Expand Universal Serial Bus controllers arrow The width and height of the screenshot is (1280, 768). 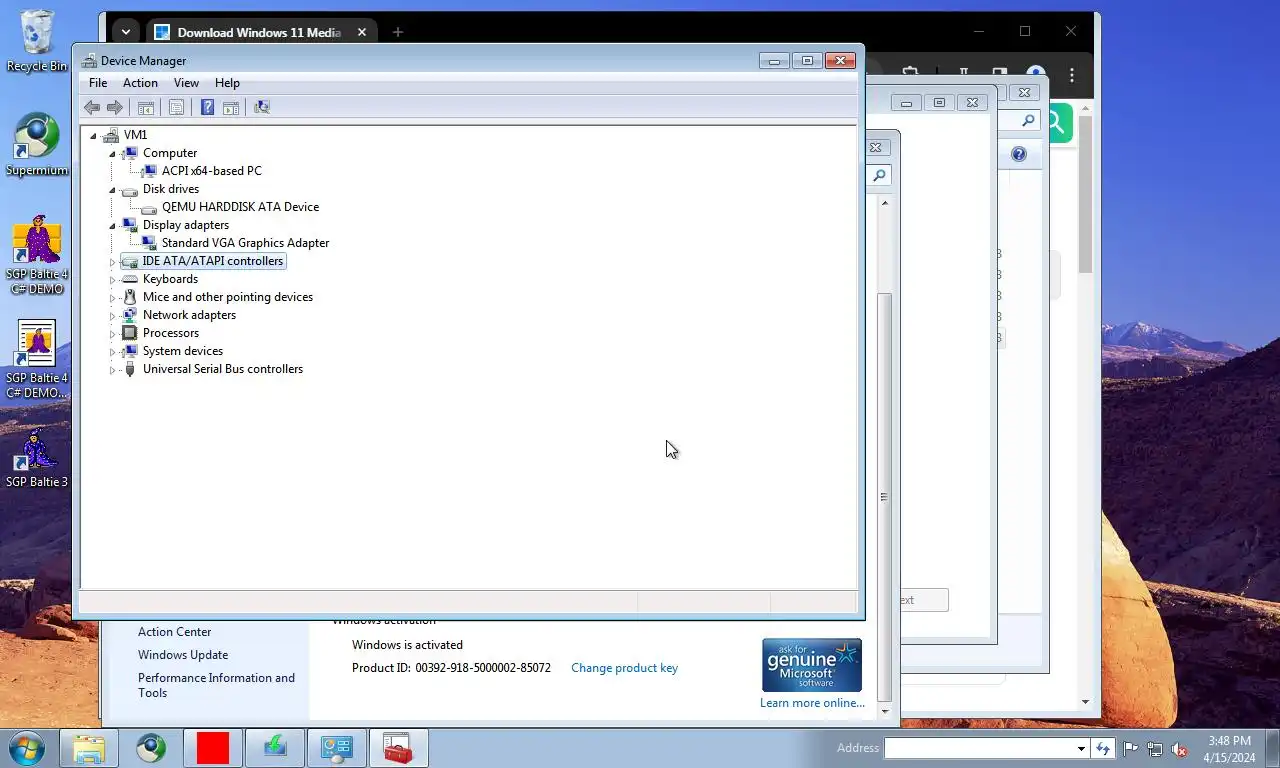[112, 370]
